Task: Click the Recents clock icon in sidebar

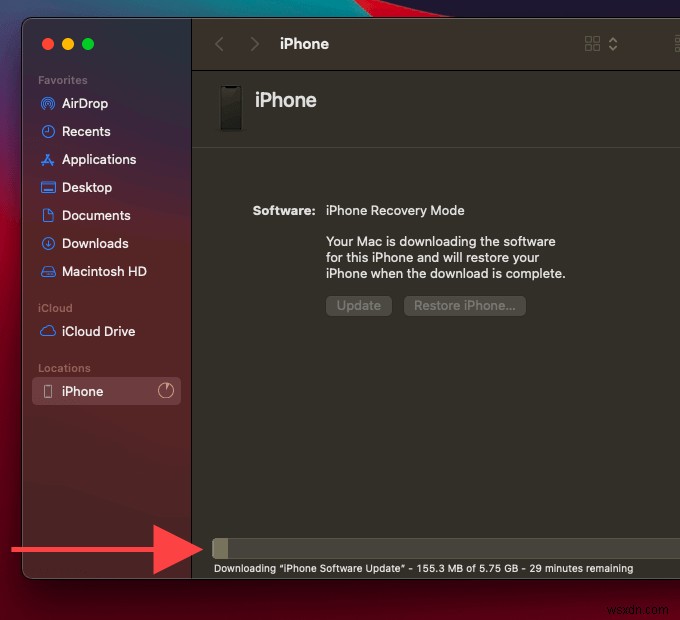Action: [48, 131]
